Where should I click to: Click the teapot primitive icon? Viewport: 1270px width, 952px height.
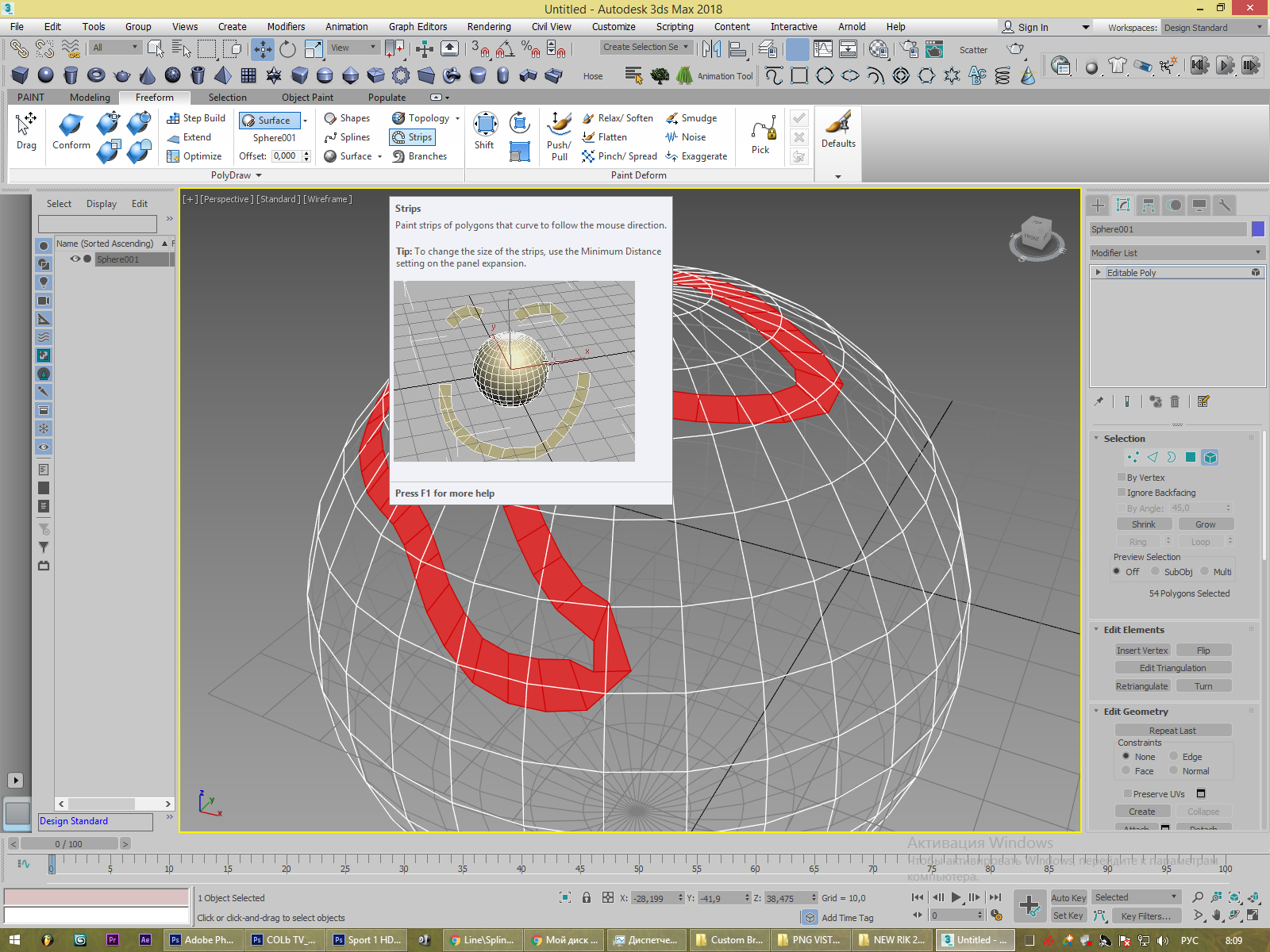(121, 75)
